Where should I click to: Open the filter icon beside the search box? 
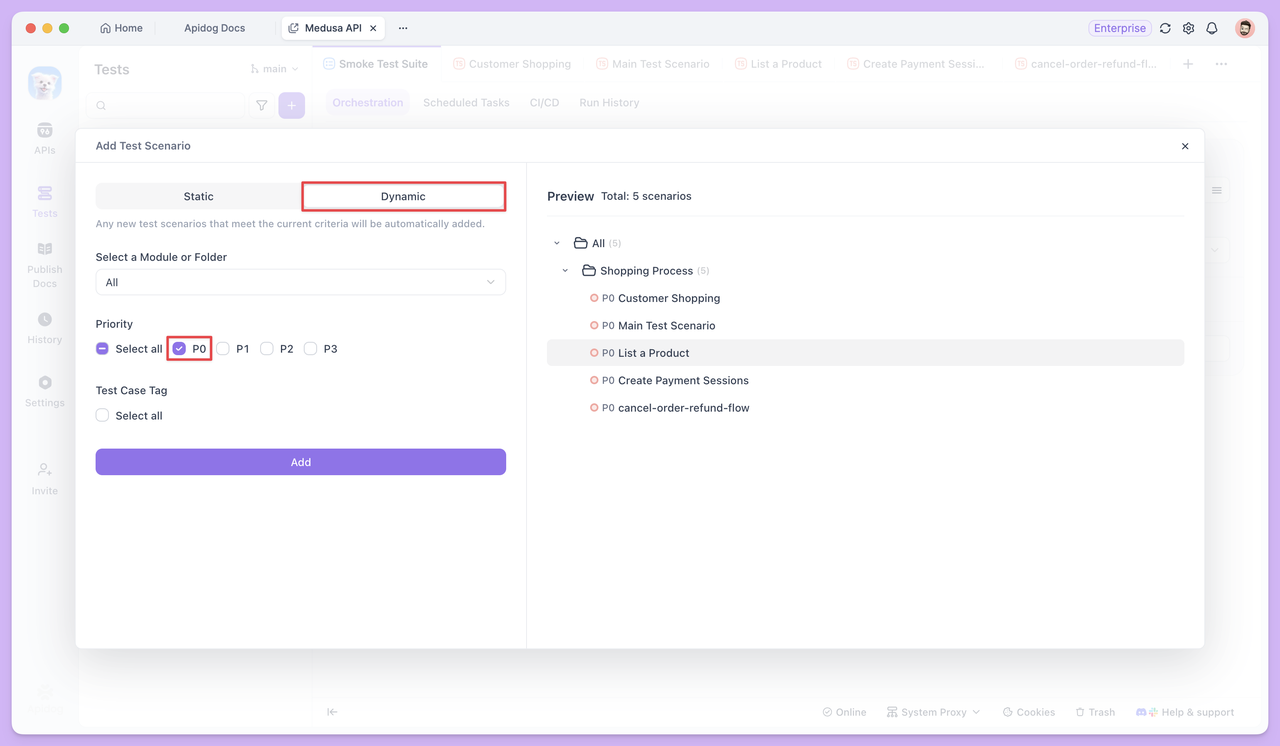[x=261, y=104]
